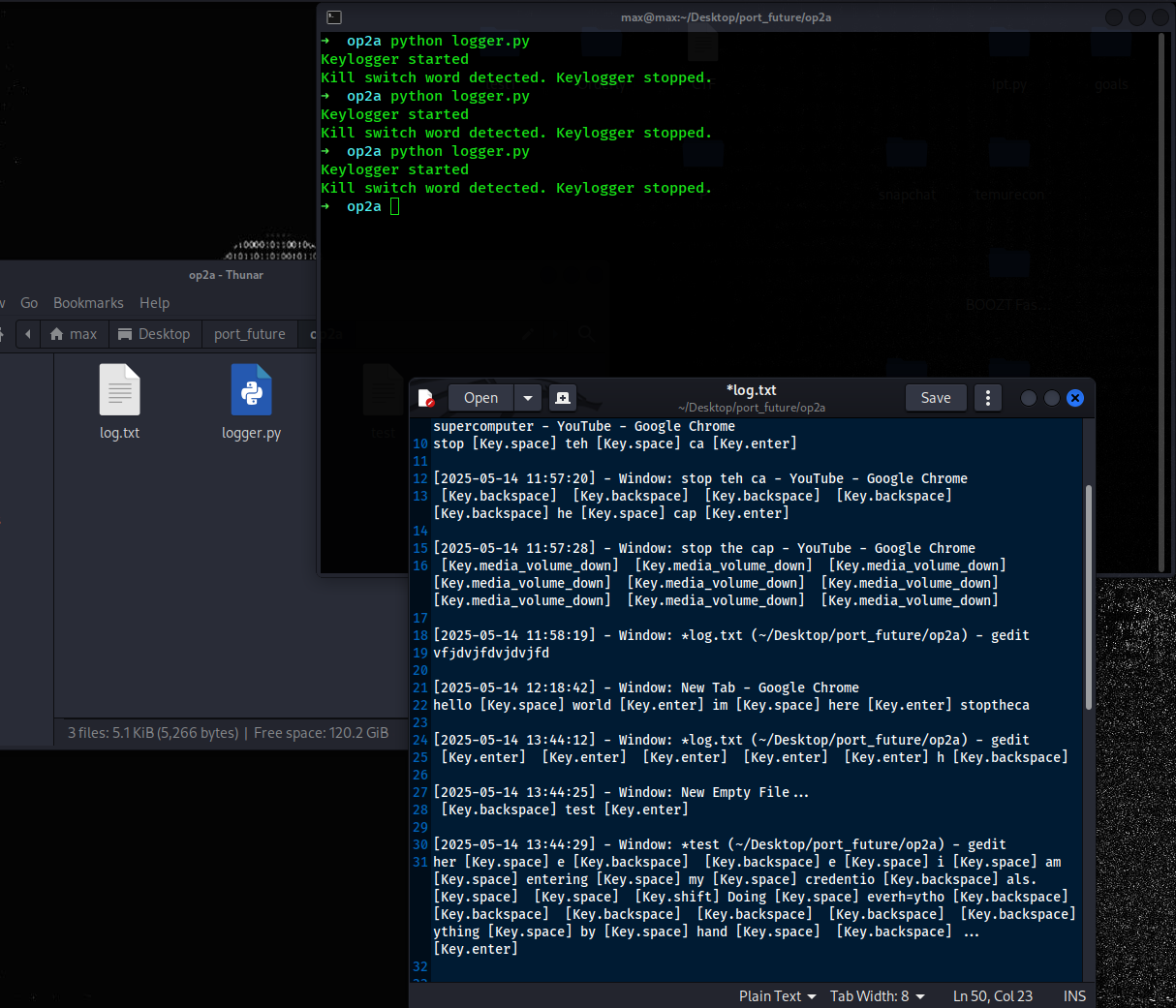Image resolution: width=1176 pixels, height=1008 pixels.
Task: Select the logger.py Python file icon
Action: 251,390
